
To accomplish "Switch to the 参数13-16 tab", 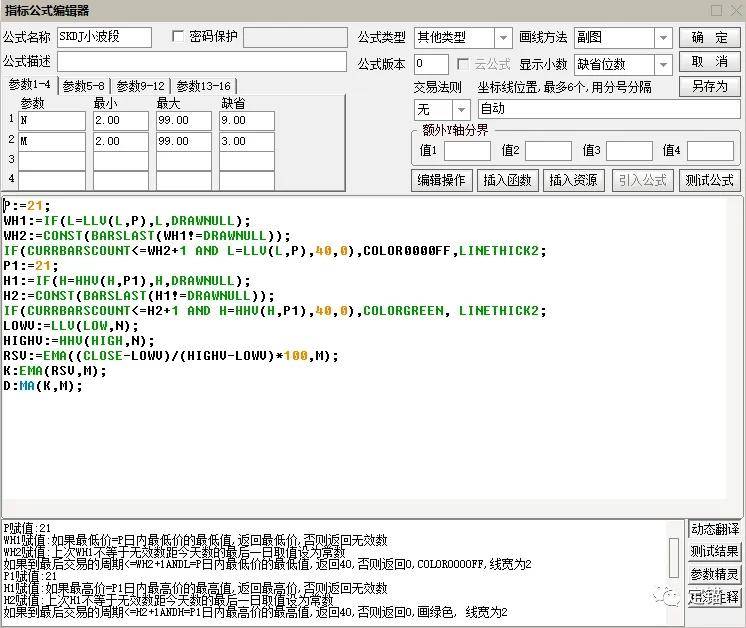I will [x=204, y=86].
